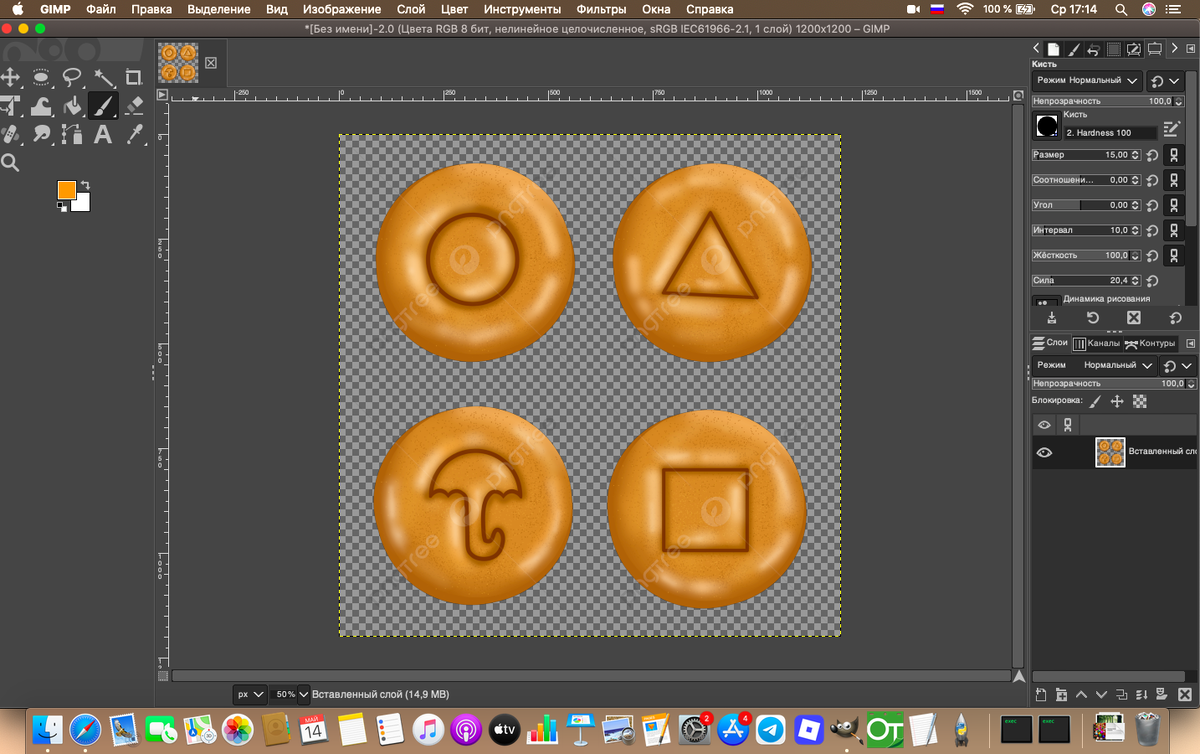Open tool options panel configuration menu
The height and width of the screenshot is (754, 1200).
click(x=1190, y=48)
